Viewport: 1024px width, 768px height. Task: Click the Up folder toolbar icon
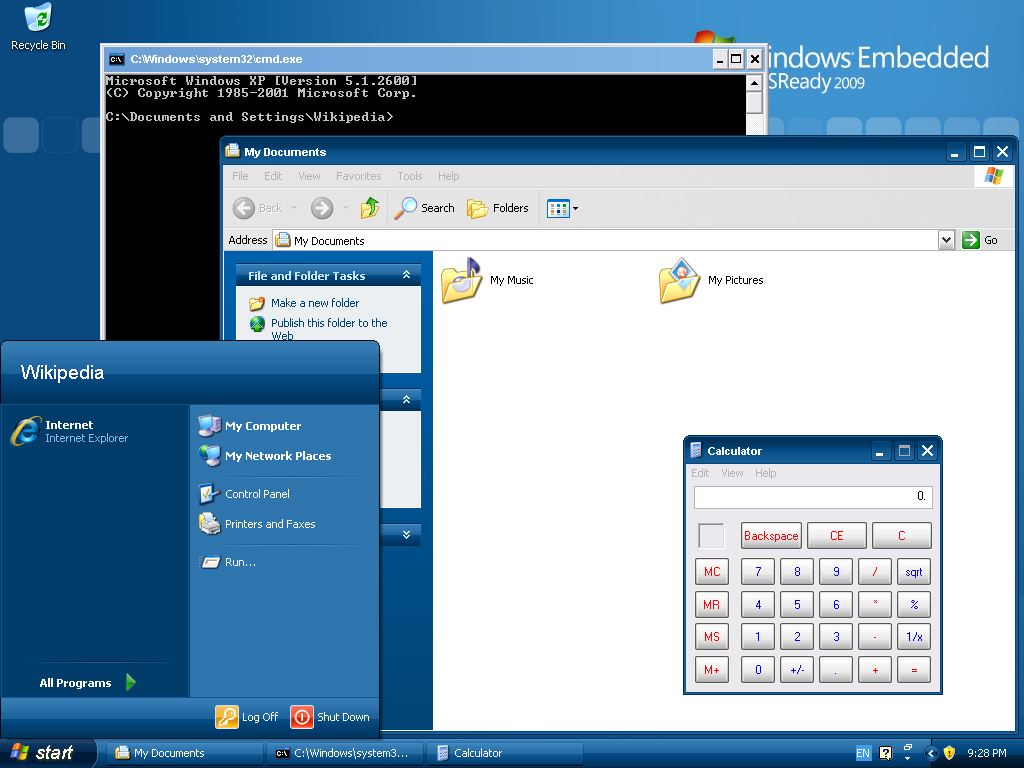tap(370, 208)
